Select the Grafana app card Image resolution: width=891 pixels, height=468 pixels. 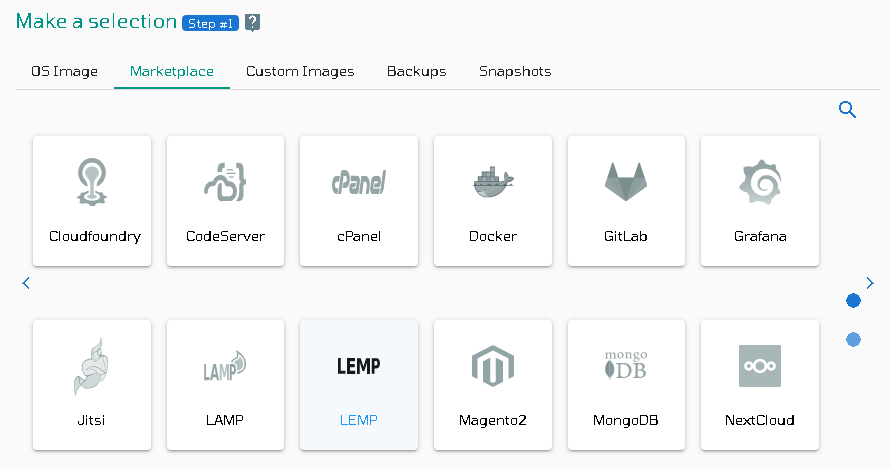[x=760, y=200]
